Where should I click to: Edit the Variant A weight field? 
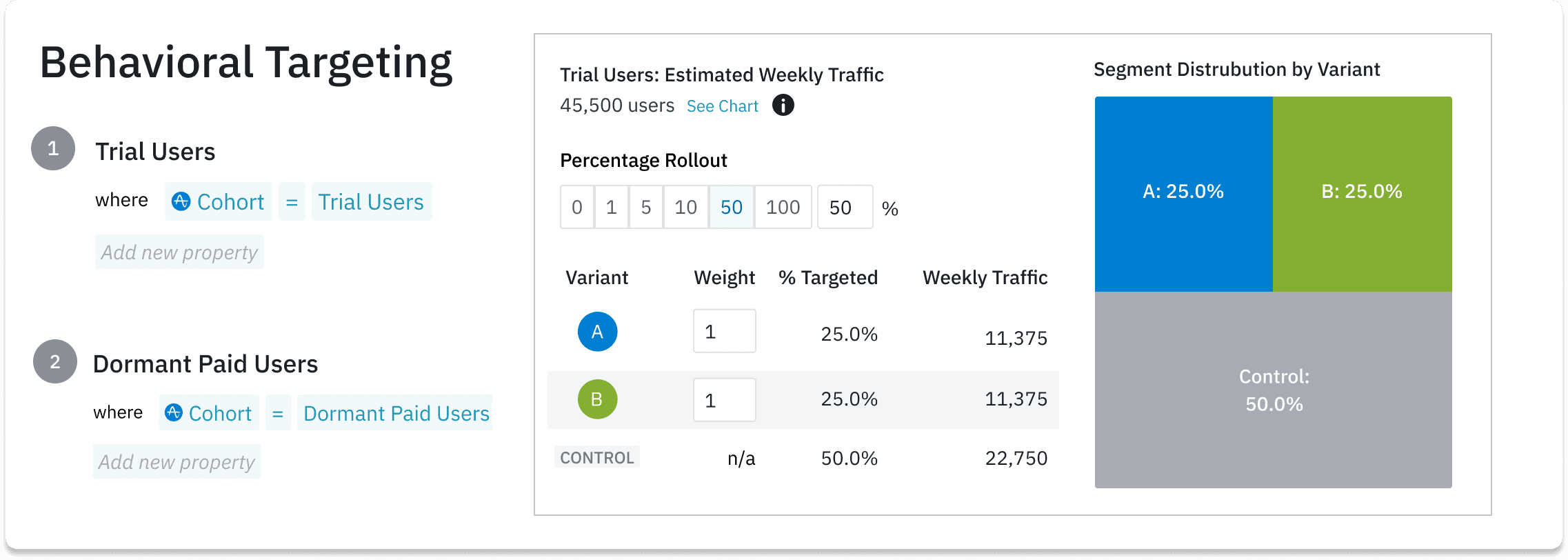tap(724, 331)
